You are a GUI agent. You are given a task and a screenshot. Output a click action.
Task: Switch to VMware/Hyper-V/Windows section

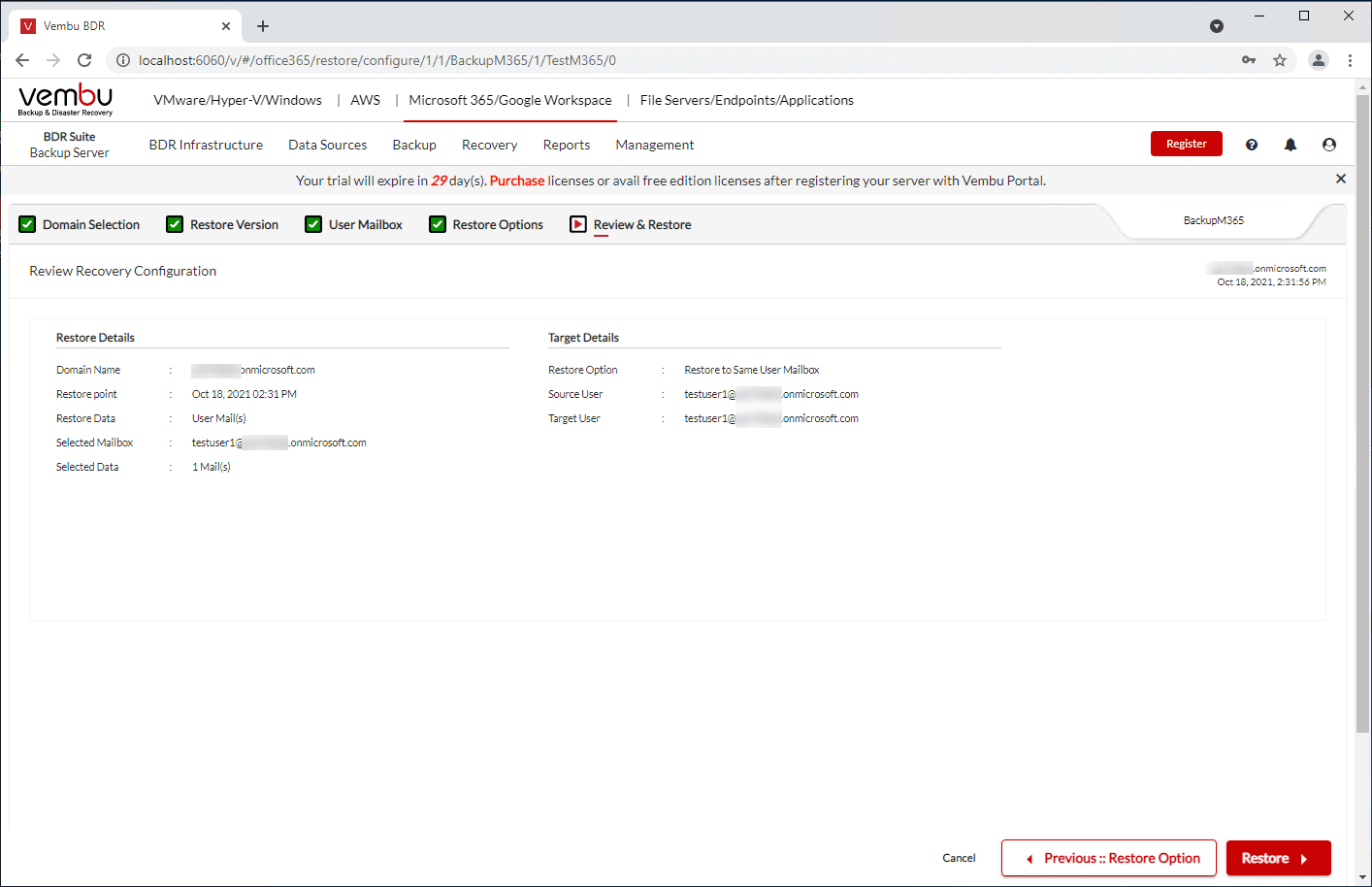[238, 100]
